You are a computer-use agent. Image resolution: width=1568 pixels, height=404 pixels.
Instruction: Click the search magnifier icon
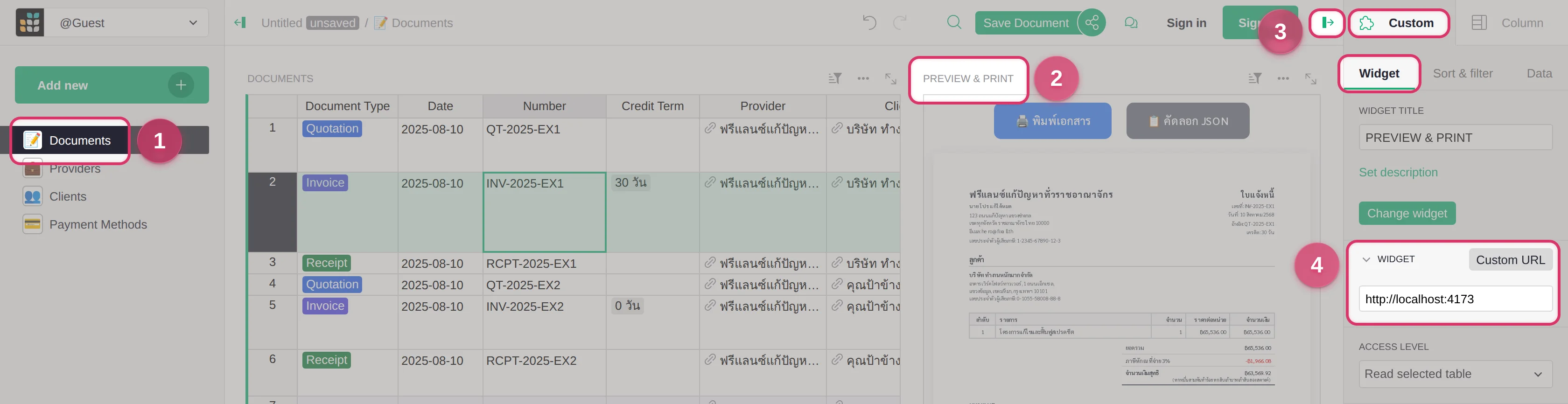[x=954, y=23]
